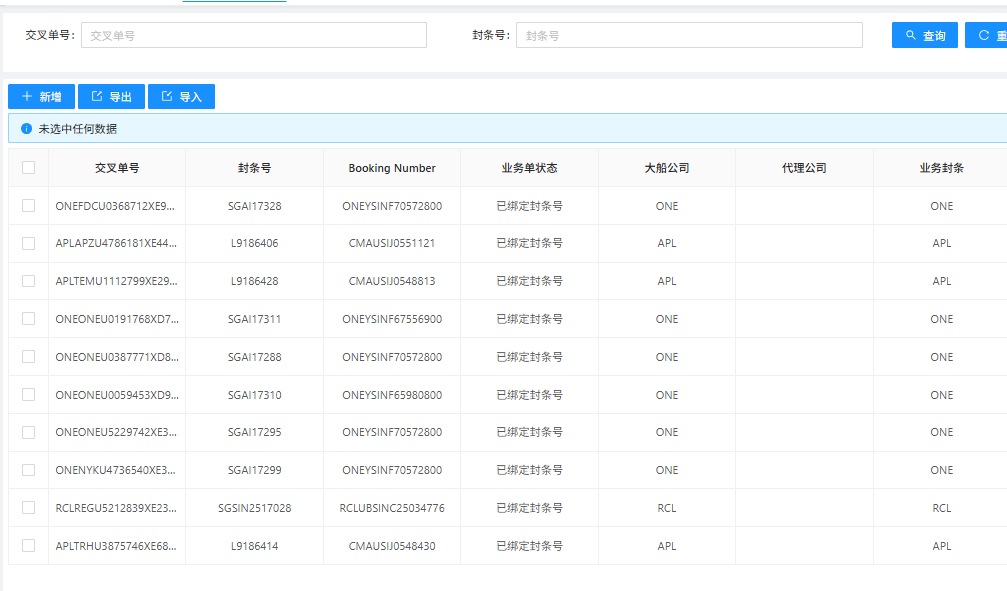Image resolution: width=1007 pixels, height=591 pixels.
Task: Click the 导入 import button
Action: [x=181, y=96]
